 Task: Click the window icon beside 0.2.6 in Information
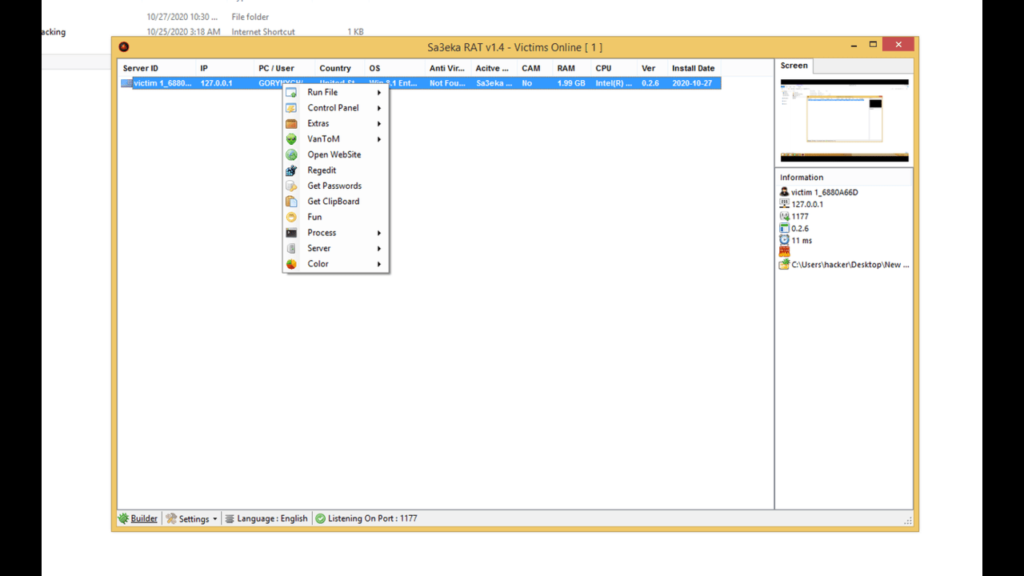(784, 228)
